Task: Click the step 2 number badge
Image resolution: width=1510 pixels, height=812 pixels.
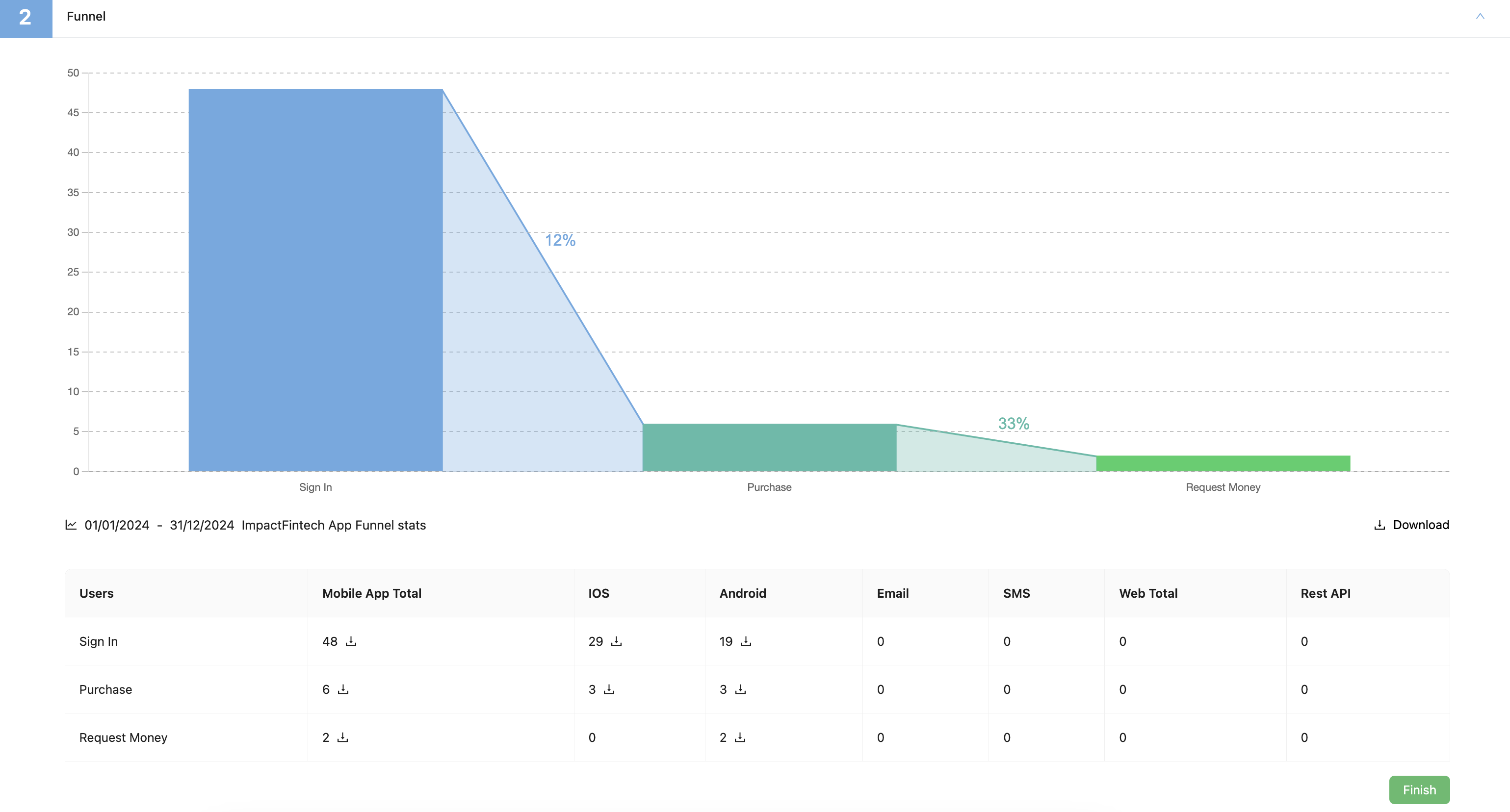Action: (26, 18)
